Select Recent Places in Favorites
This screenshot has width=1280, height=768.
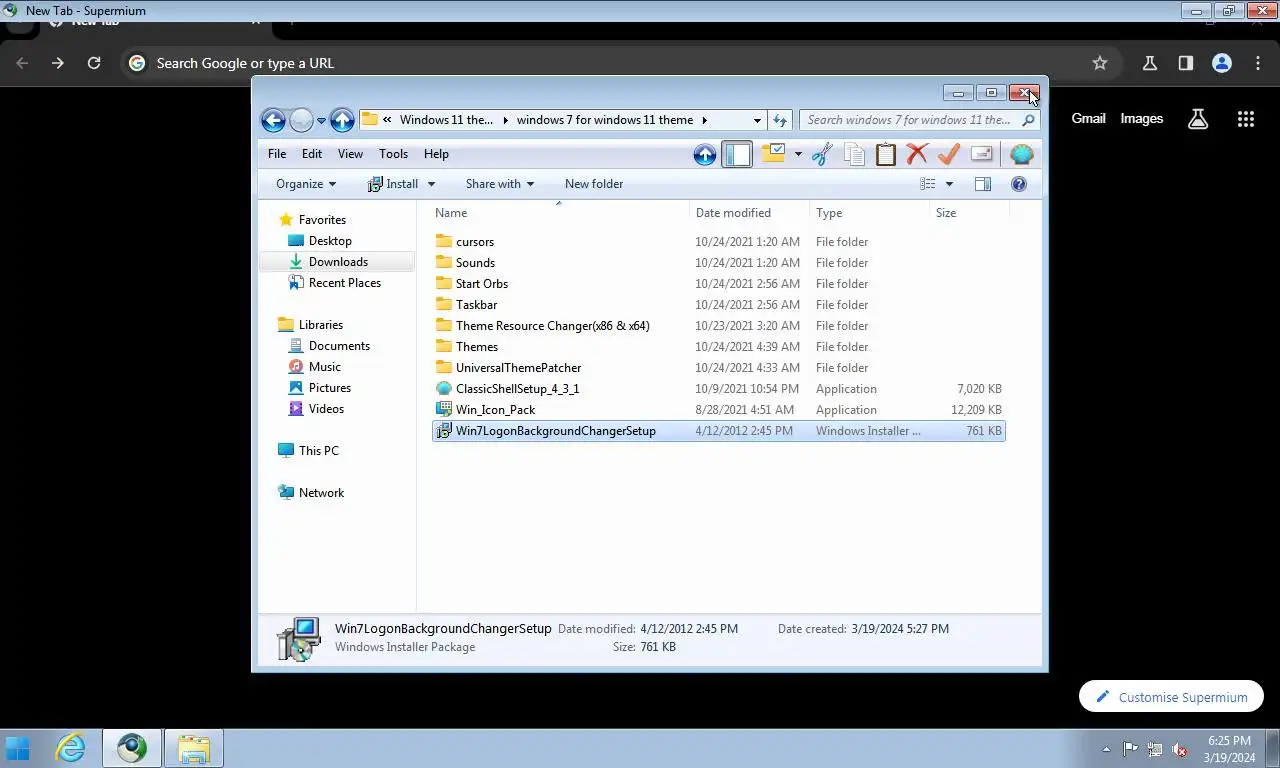345,283
